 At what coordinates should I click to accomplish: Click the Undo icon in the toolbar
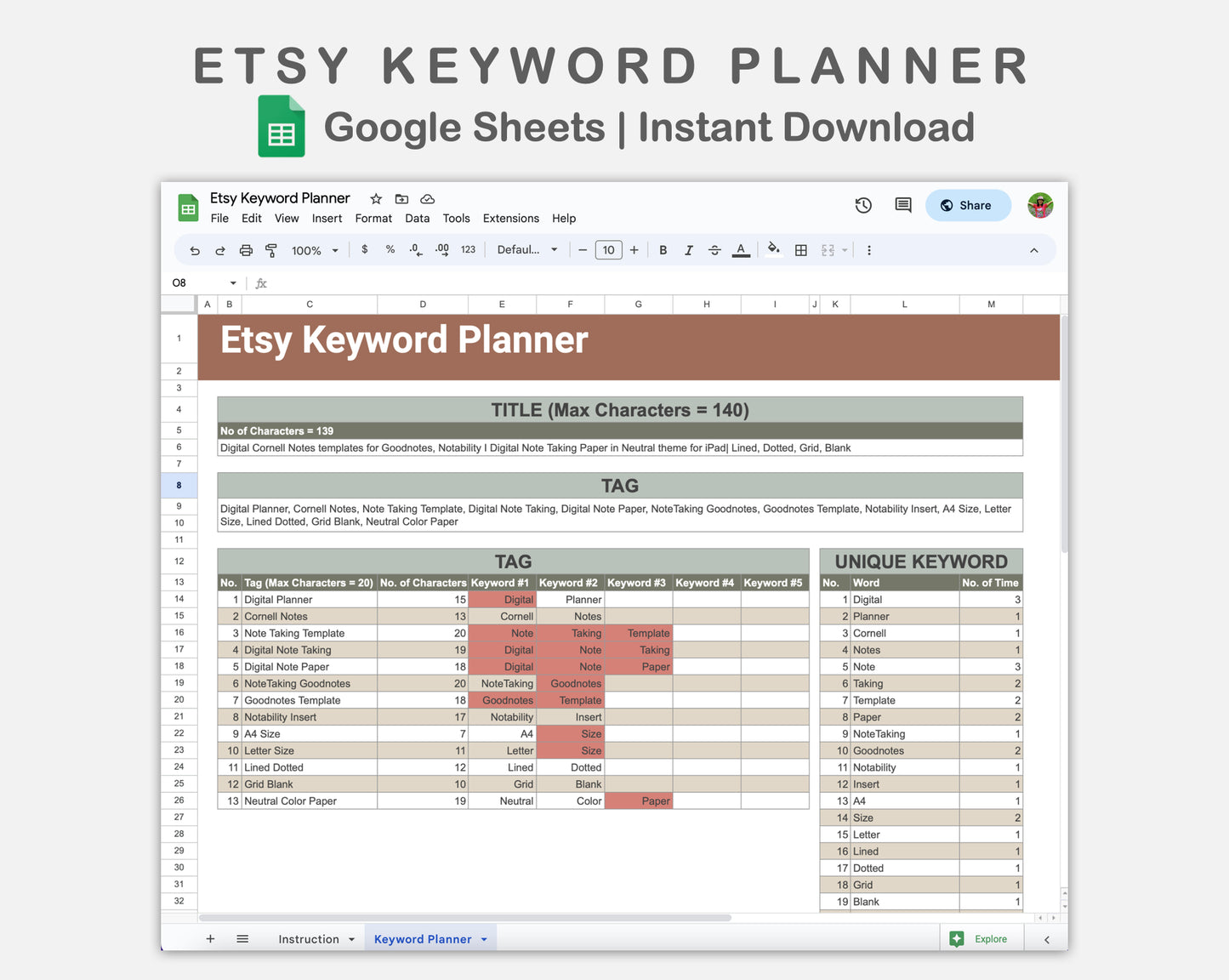194,249
